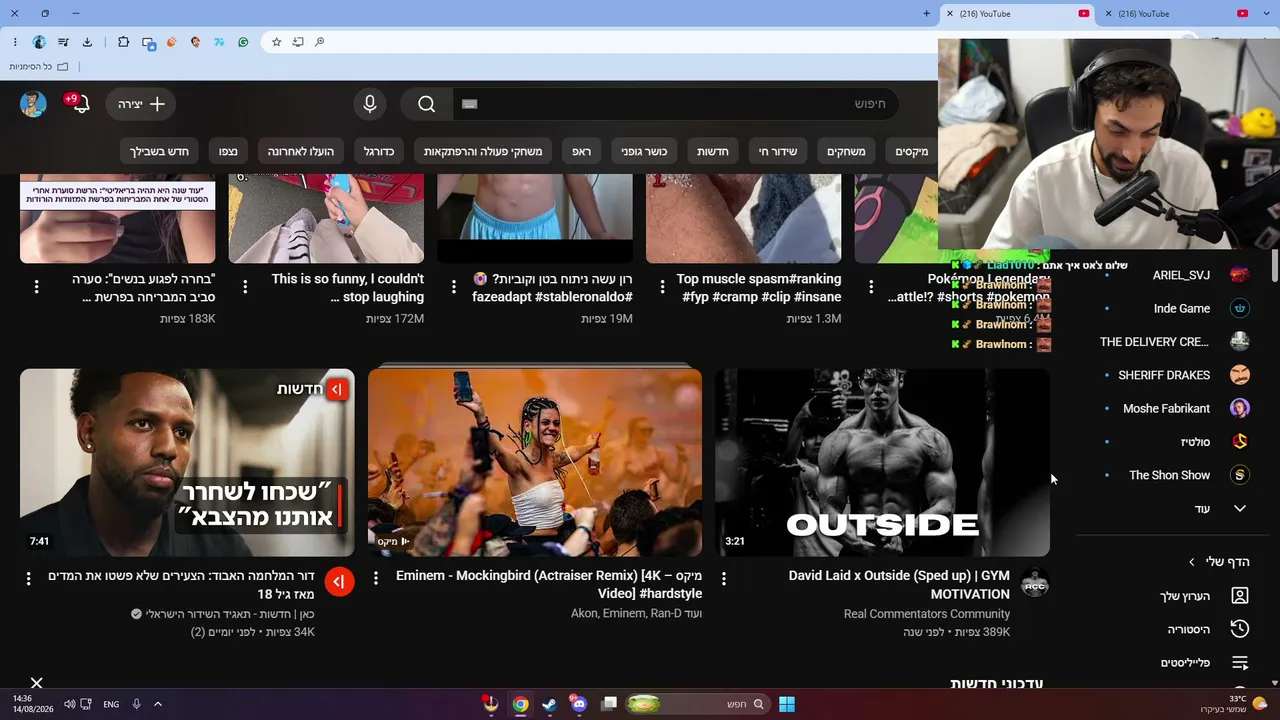
Task: Start voice search with the microphone icon
Action: pos(370,104)
